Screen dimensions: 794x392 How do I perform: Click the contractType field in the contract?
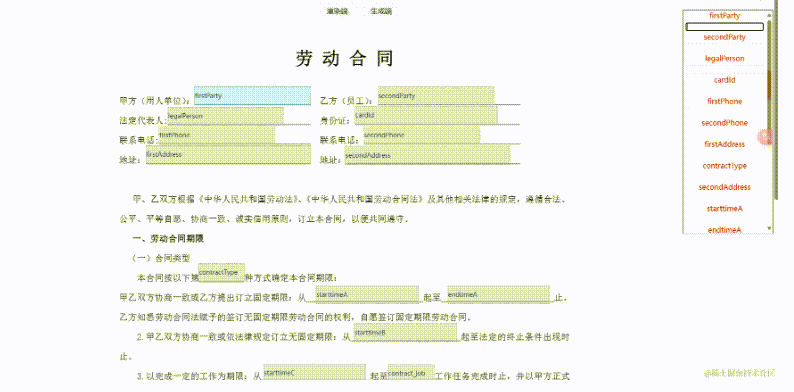tap(222, 273)
